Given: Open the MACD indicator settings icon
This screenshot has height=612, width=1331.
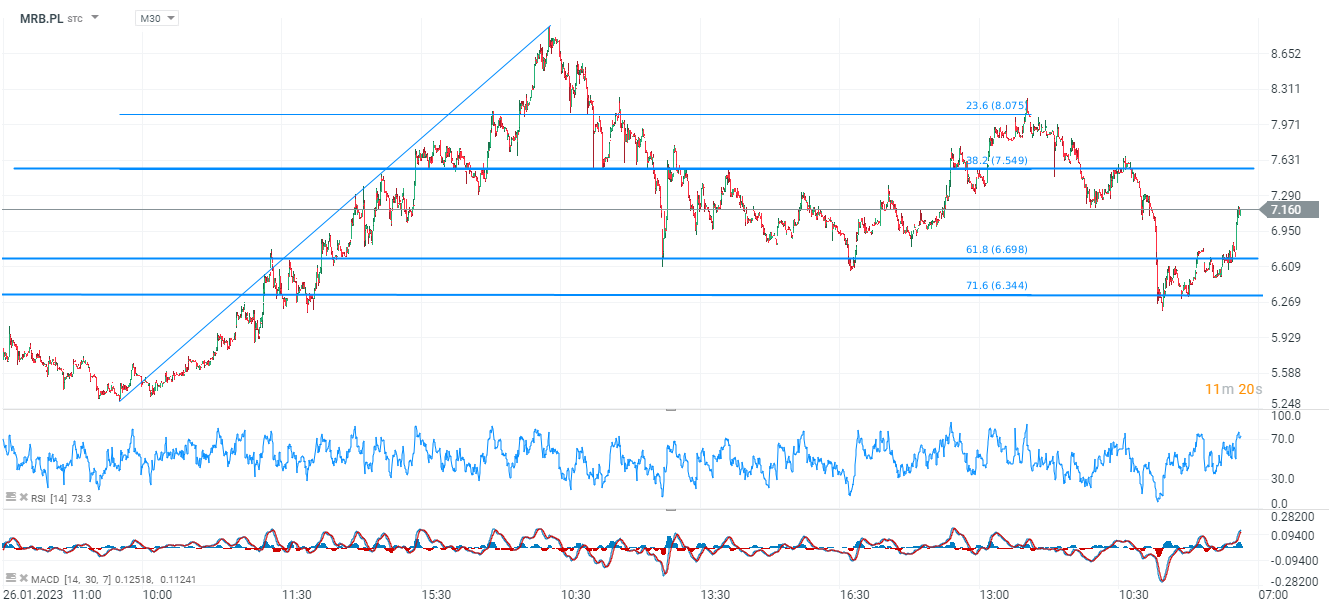Looking at the screenshot, I should tap(10, 578).
